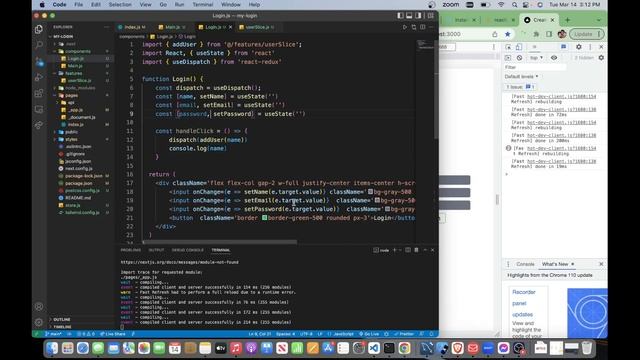This screenshot has height=360, width=640.
Task: Open Accounts icon in activity bar
Action: click(x=39, y=307)
